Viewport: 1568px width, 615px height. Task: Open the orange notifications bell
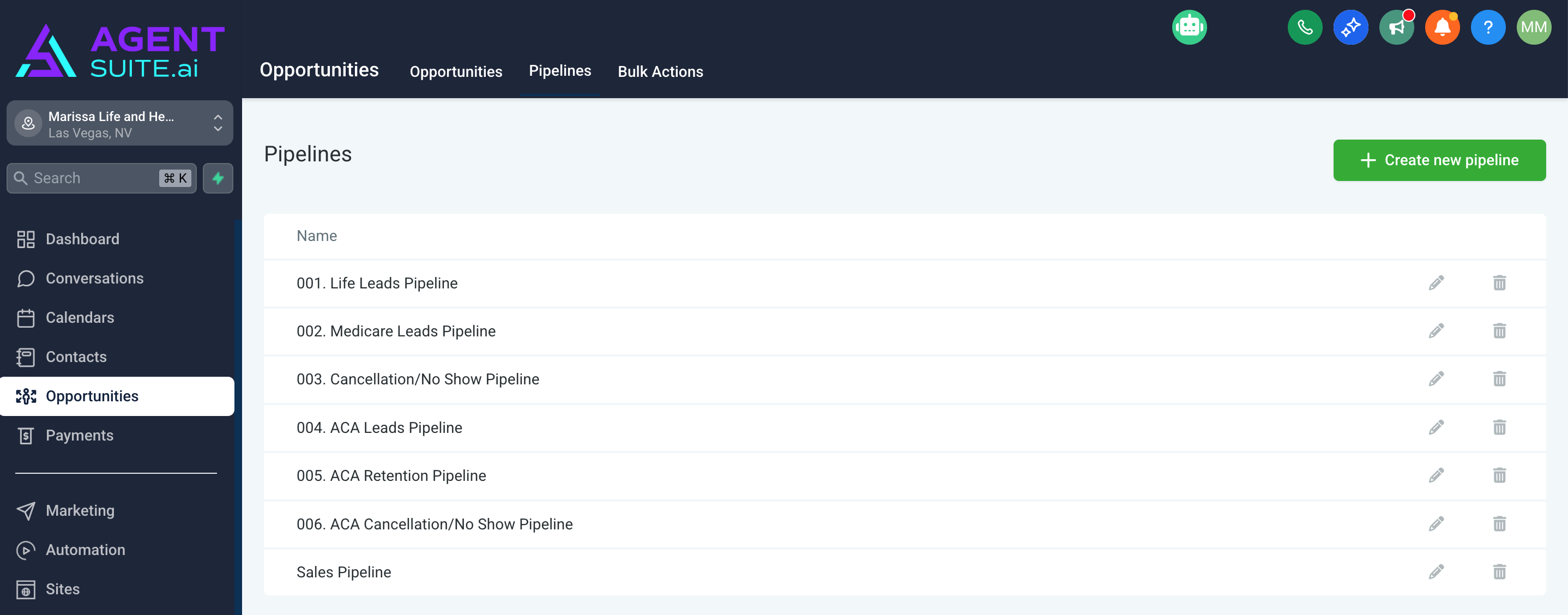pos(1442,27)
